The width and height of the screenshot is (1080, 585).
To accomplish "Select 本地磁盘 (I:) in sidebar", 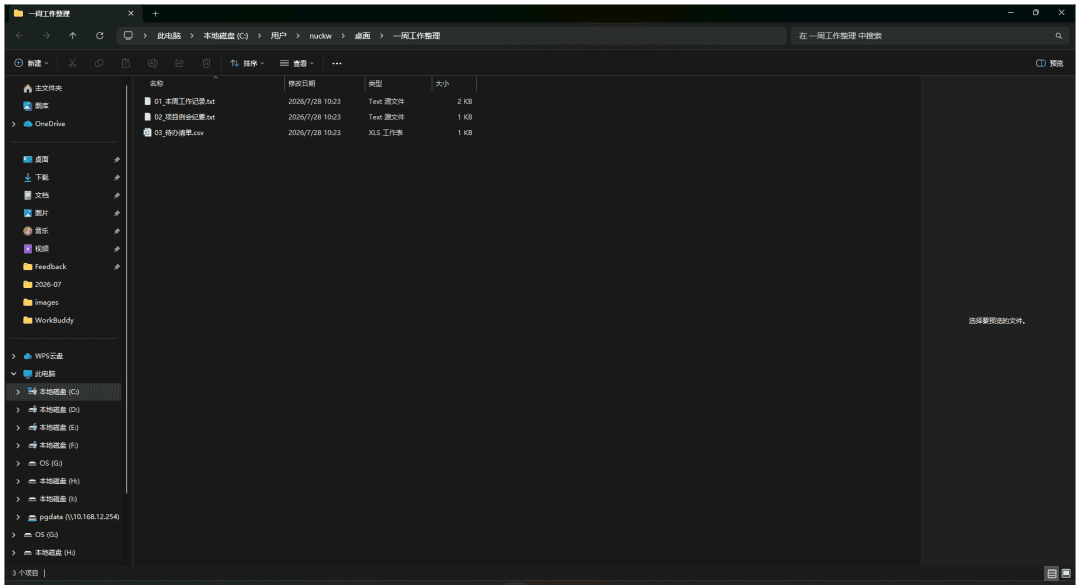I will (x=53, y=499).
